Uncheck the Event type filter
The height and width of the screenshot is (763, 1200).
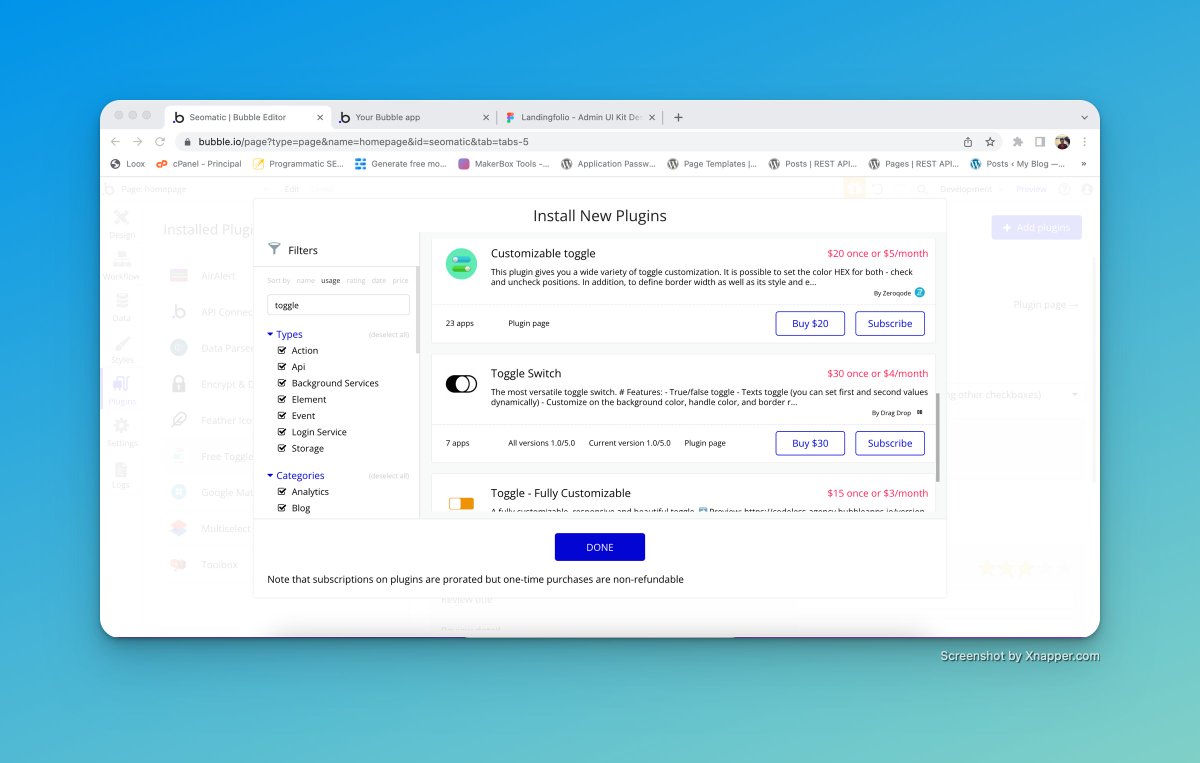pyautogui.click(x=282, y=416)
